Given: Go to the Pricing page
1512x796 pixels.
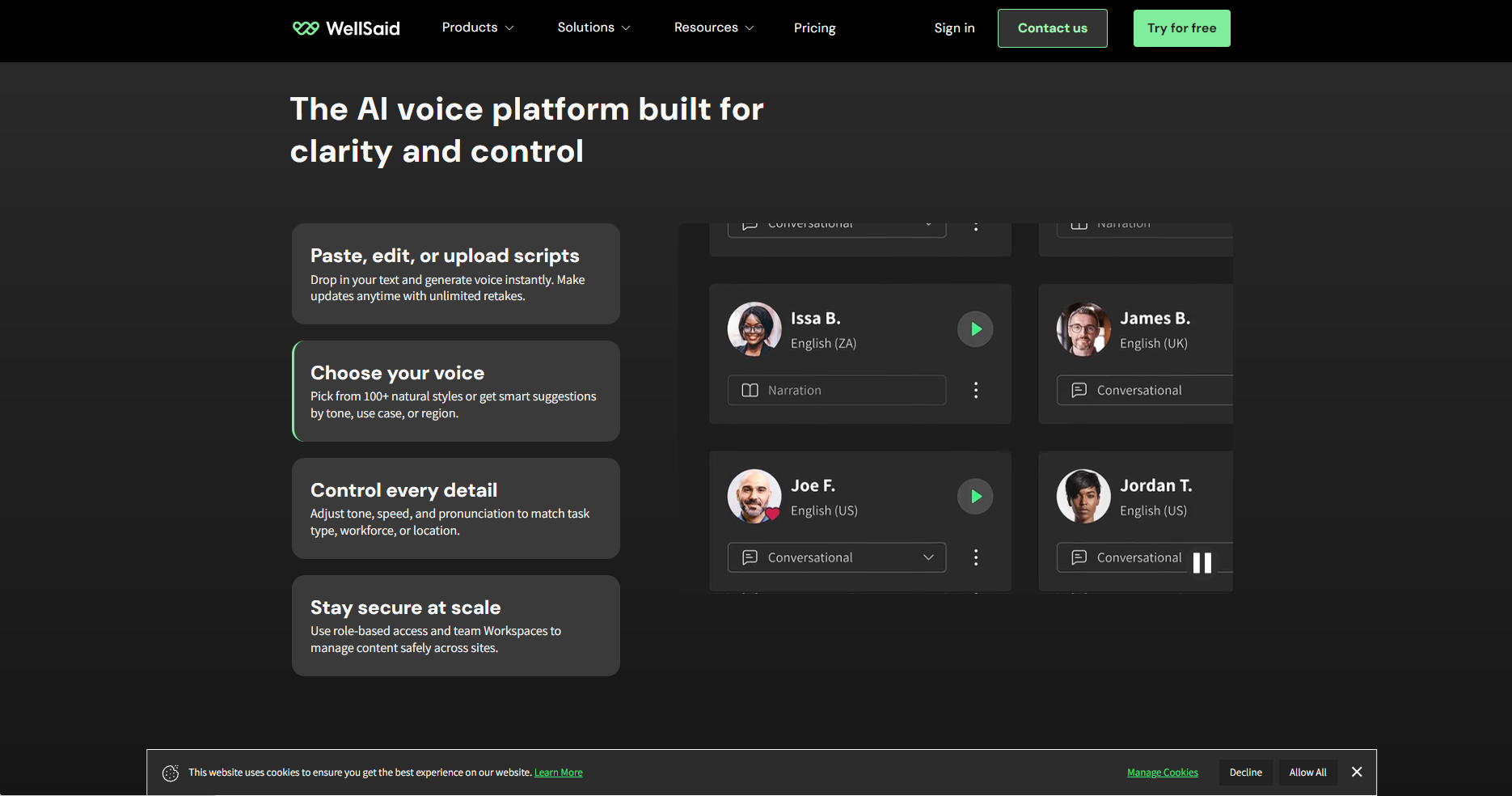Looking at the screenshot, I should pos(814,28).
